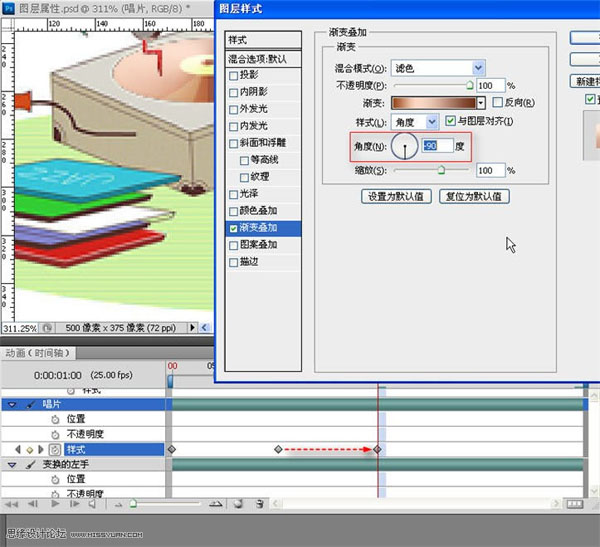Open the 混合模式 blend mode dropdown
The image size is (600, 547).
[478, 68]
